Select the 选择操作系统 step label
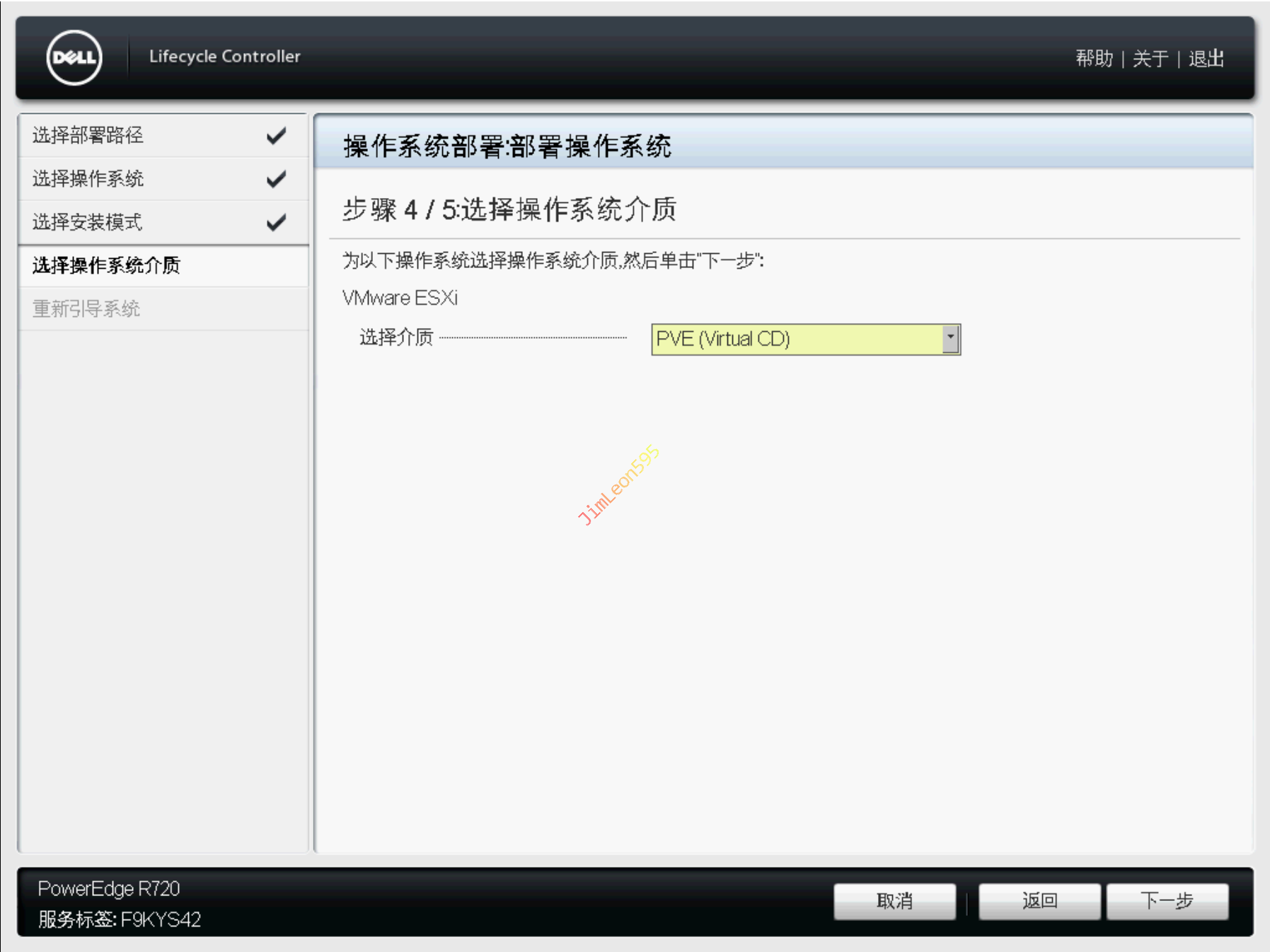The width and height of the screenshot is (1270, 952). click(x=88, y=179)
